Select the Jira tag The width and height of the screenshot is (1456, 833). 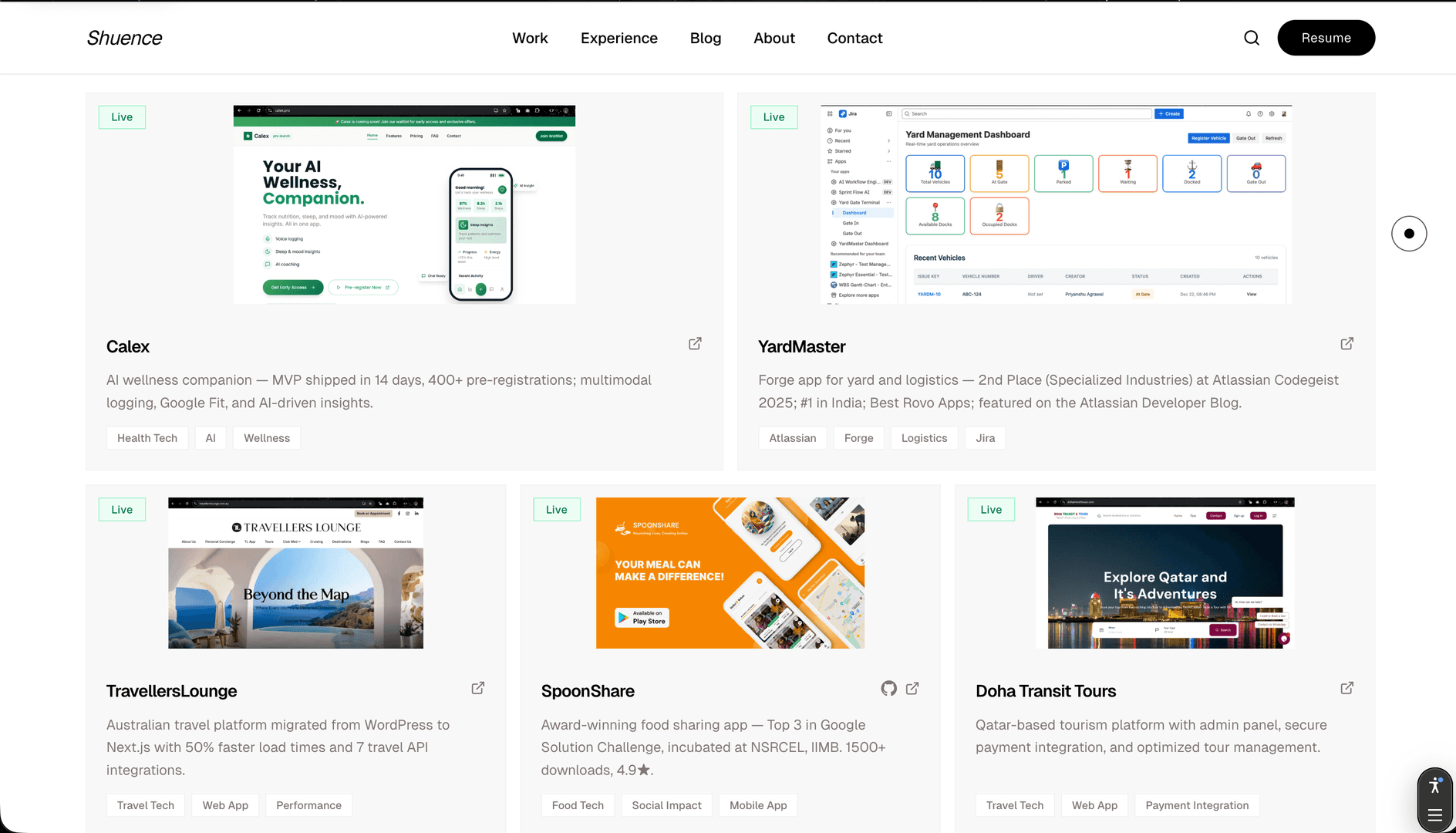click(x=985, y=438)
